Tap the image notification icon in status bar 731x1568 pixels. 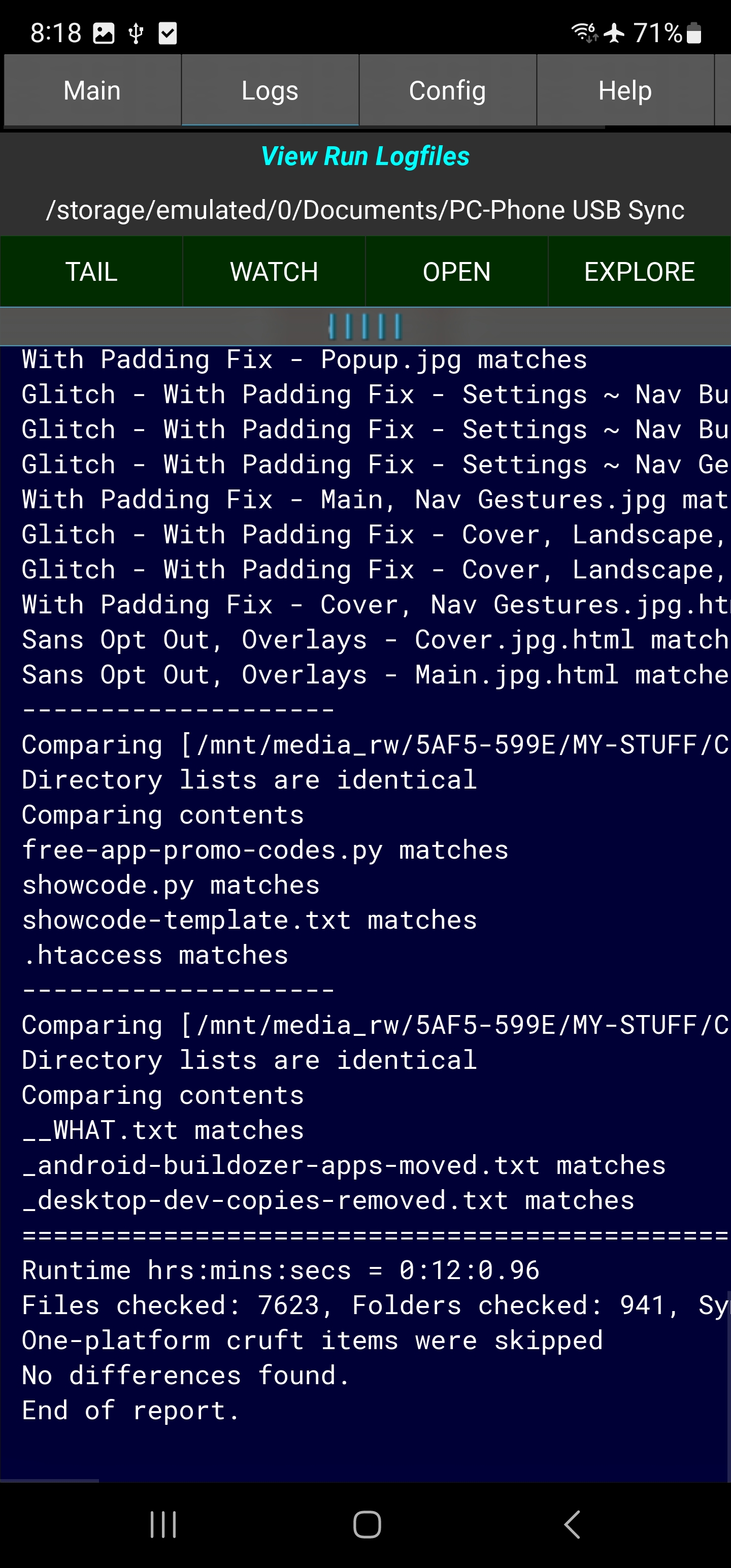(x=104, y=34)
